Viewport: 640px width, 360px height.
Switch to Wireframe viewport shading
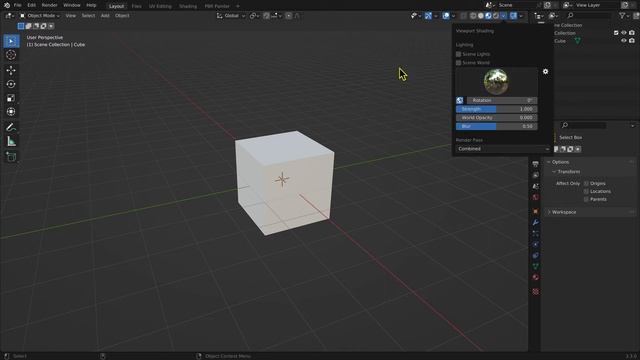pyautogui.click(x=473, y=16)
